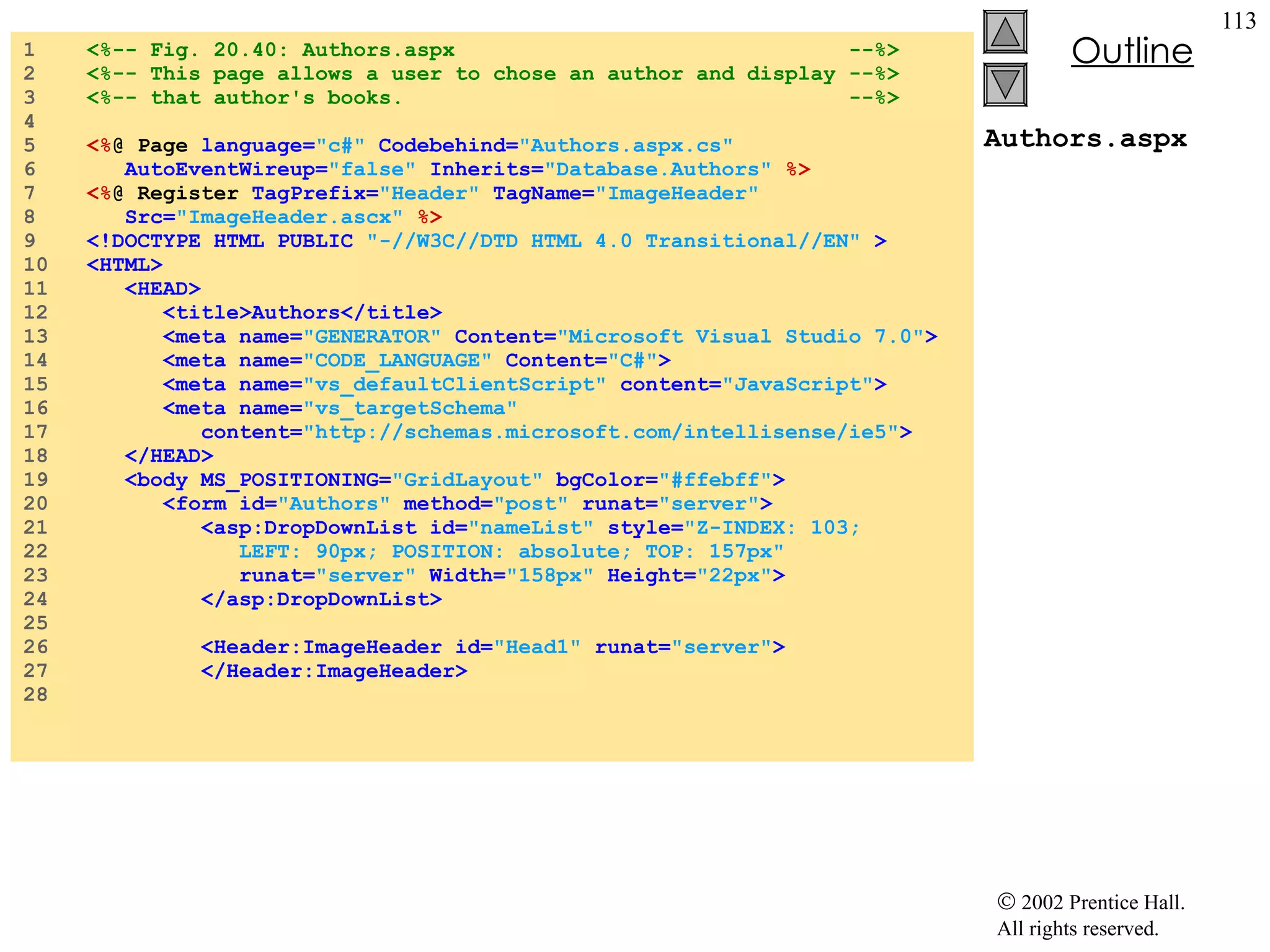Click the schemas.microsoft.com URL on line 17
This screenshot has width=1270, height=952.
607,432
